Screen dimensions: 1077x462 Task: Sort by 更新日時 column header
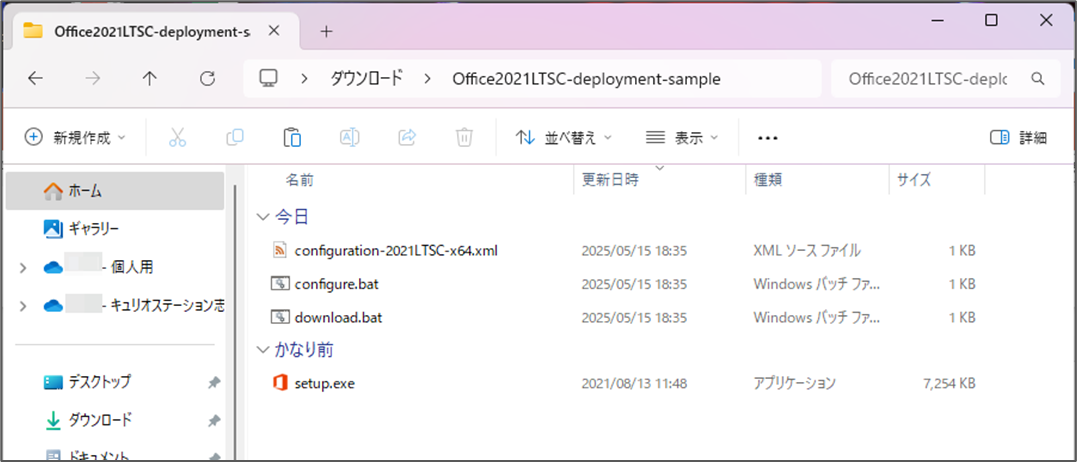[x=611, y=181]
